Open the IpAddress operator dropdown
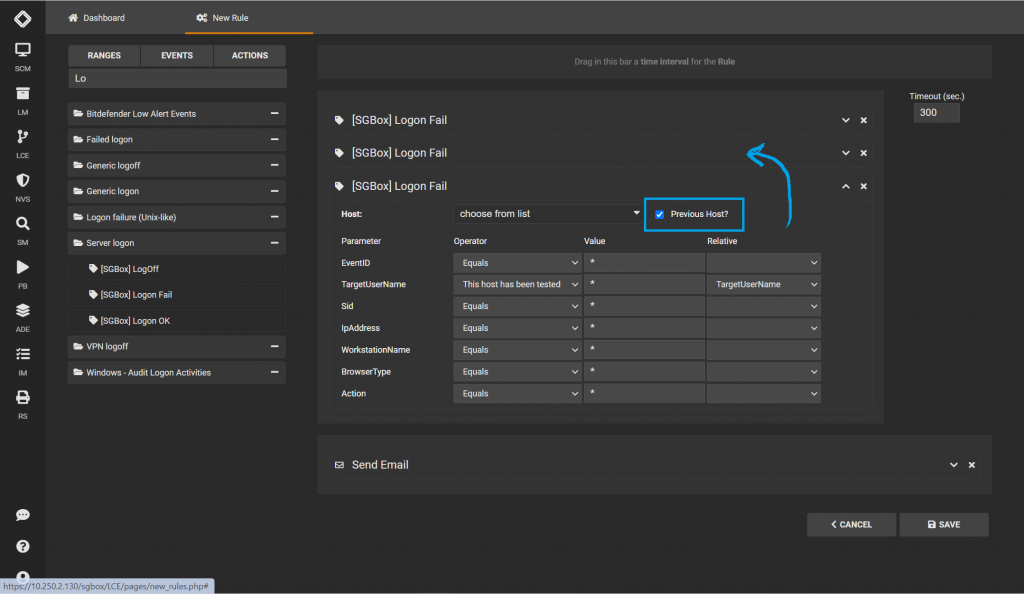The image size is (1024, 594). [517, 328]
